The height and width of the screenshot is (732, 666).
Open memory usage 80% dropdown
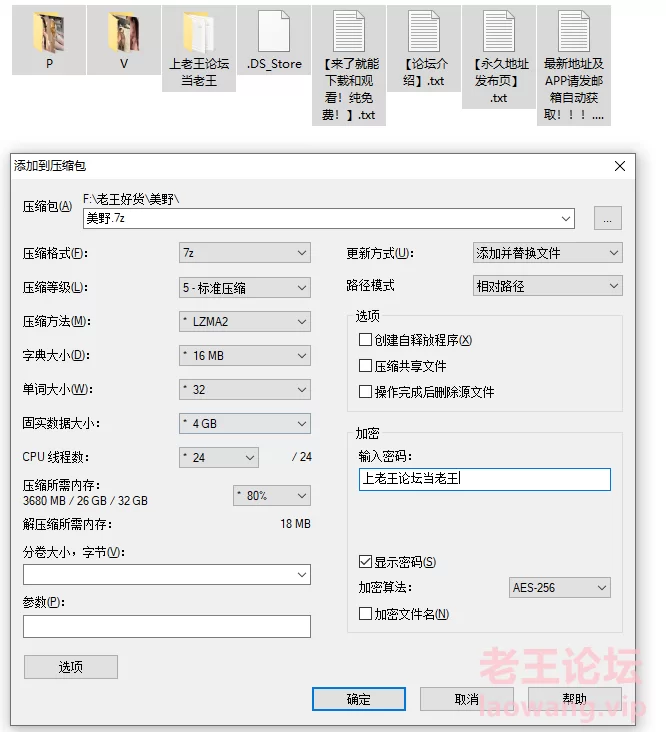click(272, 495)
